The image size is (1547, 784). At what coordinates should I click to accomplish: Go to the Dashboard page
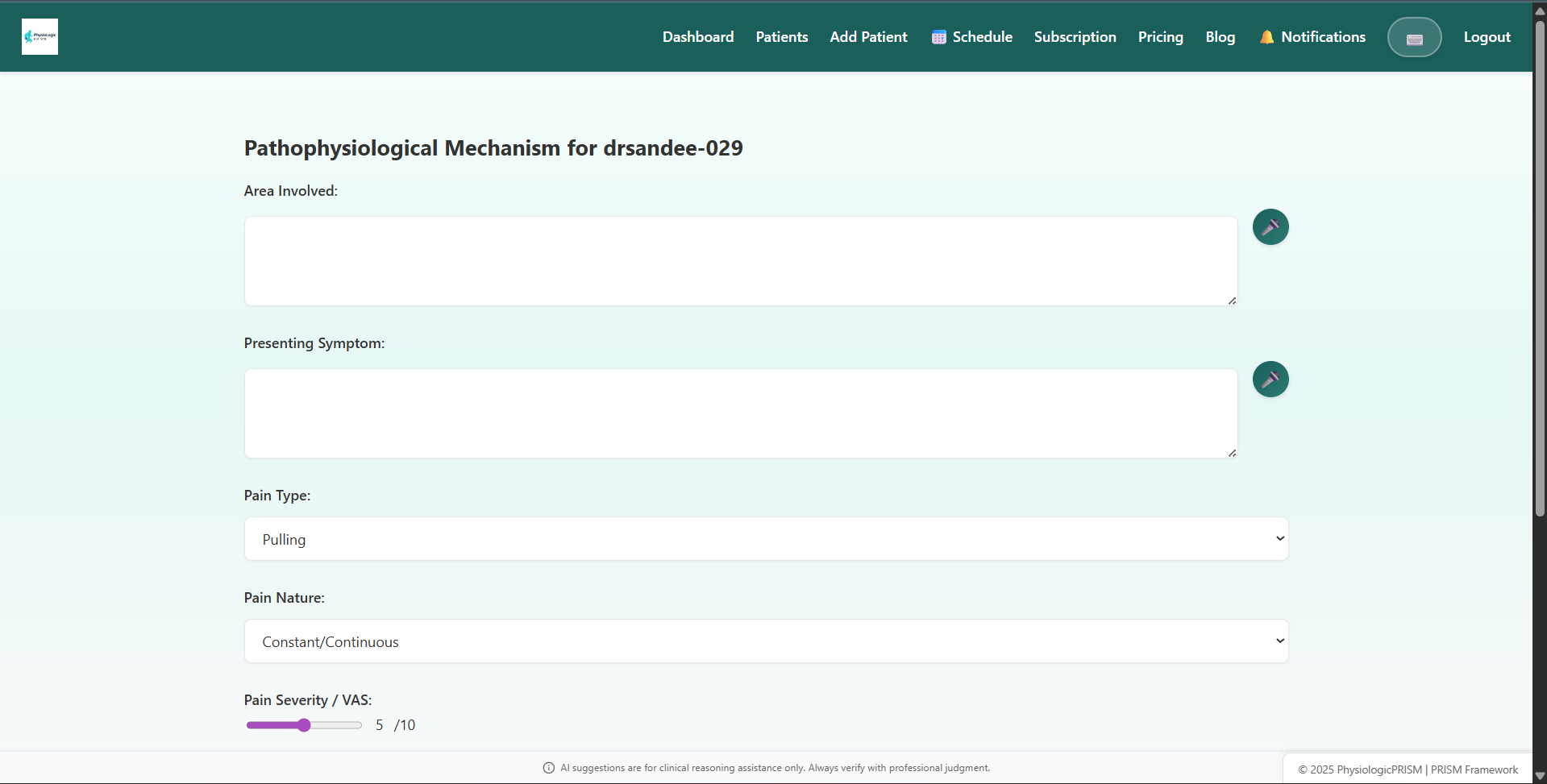pyautogui.click(x=697, y=37)
